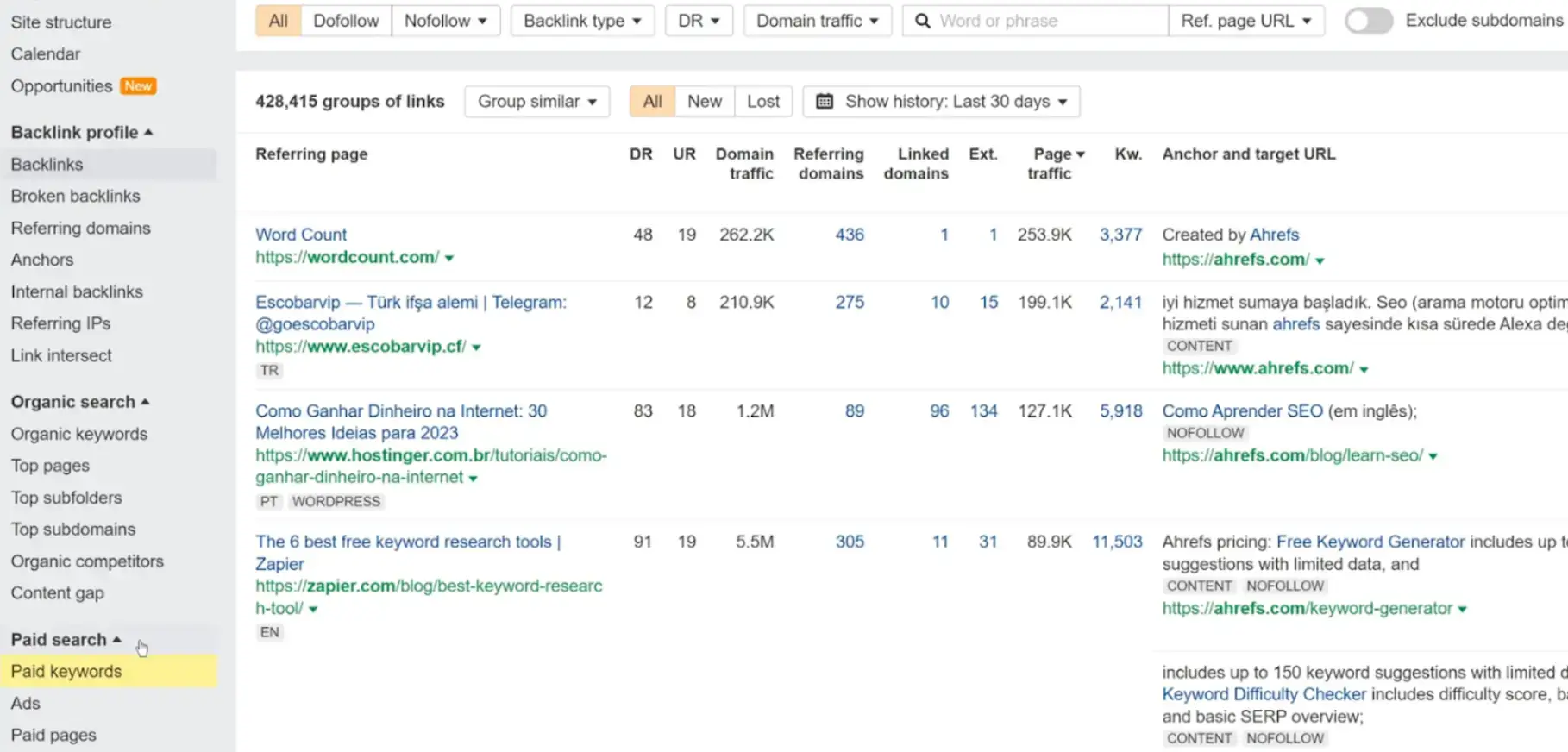Image resolution: width=1568 pixels, height=752 pixels.
Task: Open Referring IPs in sidebar
Action: (61, 324)
